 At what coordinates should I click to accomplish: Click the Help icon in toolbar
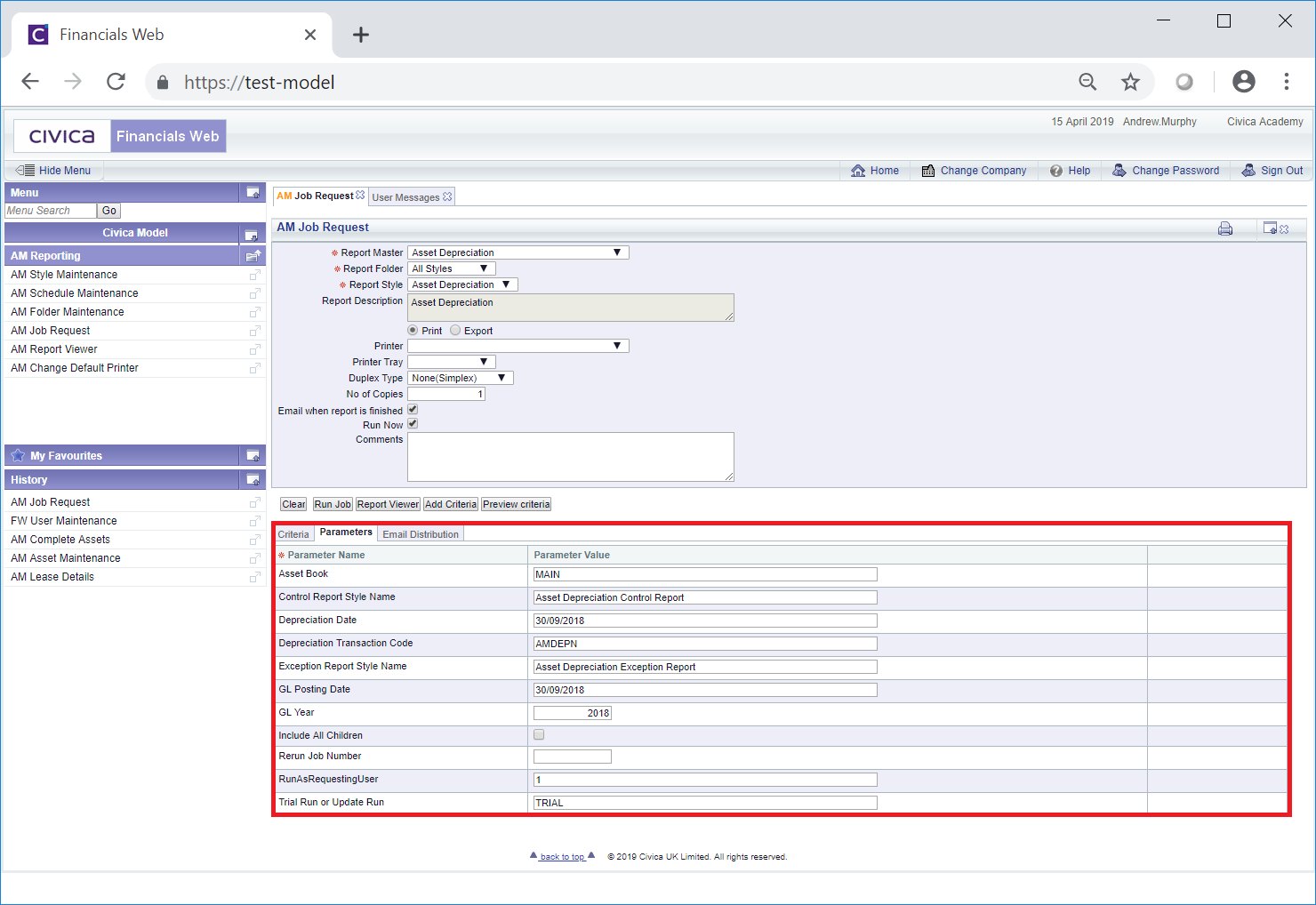(x=1056, y=171)
